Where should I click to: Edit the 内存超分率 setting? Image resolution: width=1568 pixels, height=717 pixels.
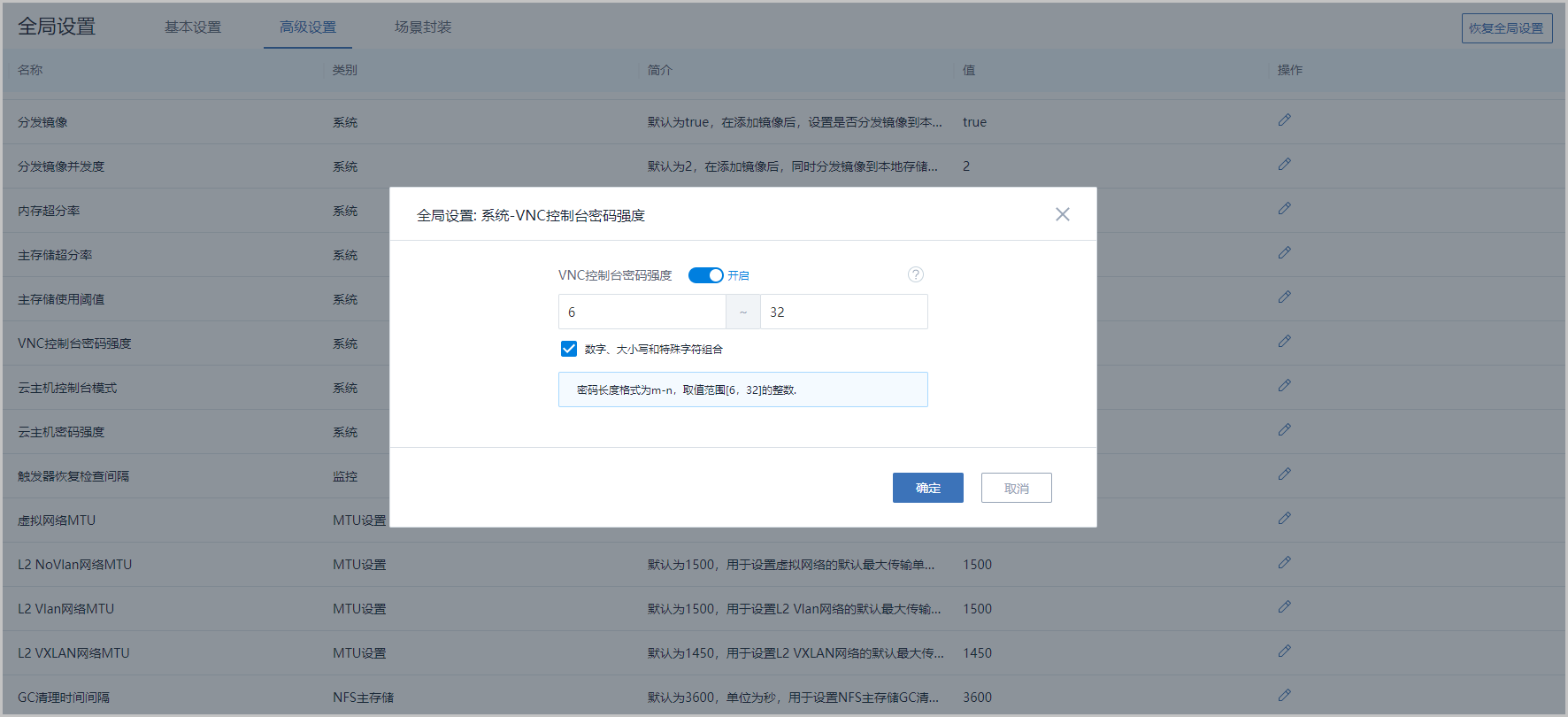pyautogui.click(x=1284, y=208)
